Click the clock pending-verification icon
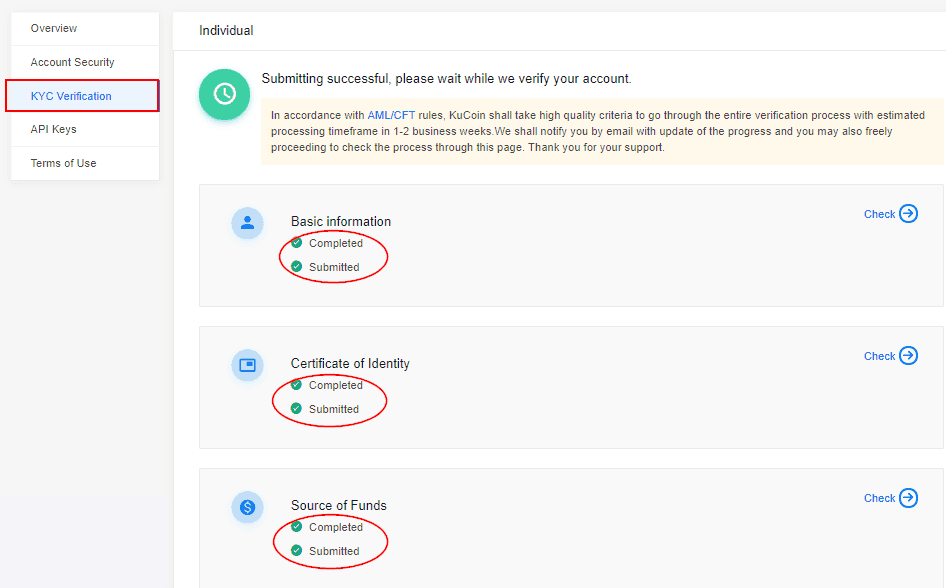The image size is (946, 588). click(224, 94)
